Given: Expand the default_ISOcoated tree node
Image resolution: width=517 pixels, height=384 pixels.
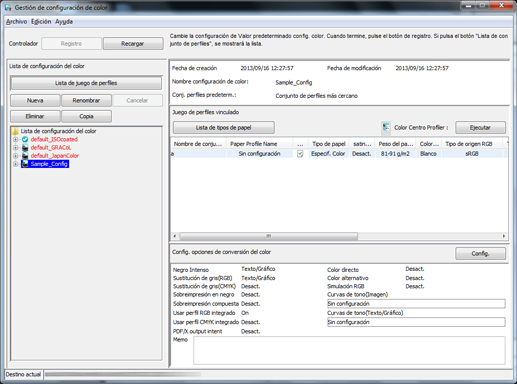Looking at the screenshot, I should [x=15, y=139].
